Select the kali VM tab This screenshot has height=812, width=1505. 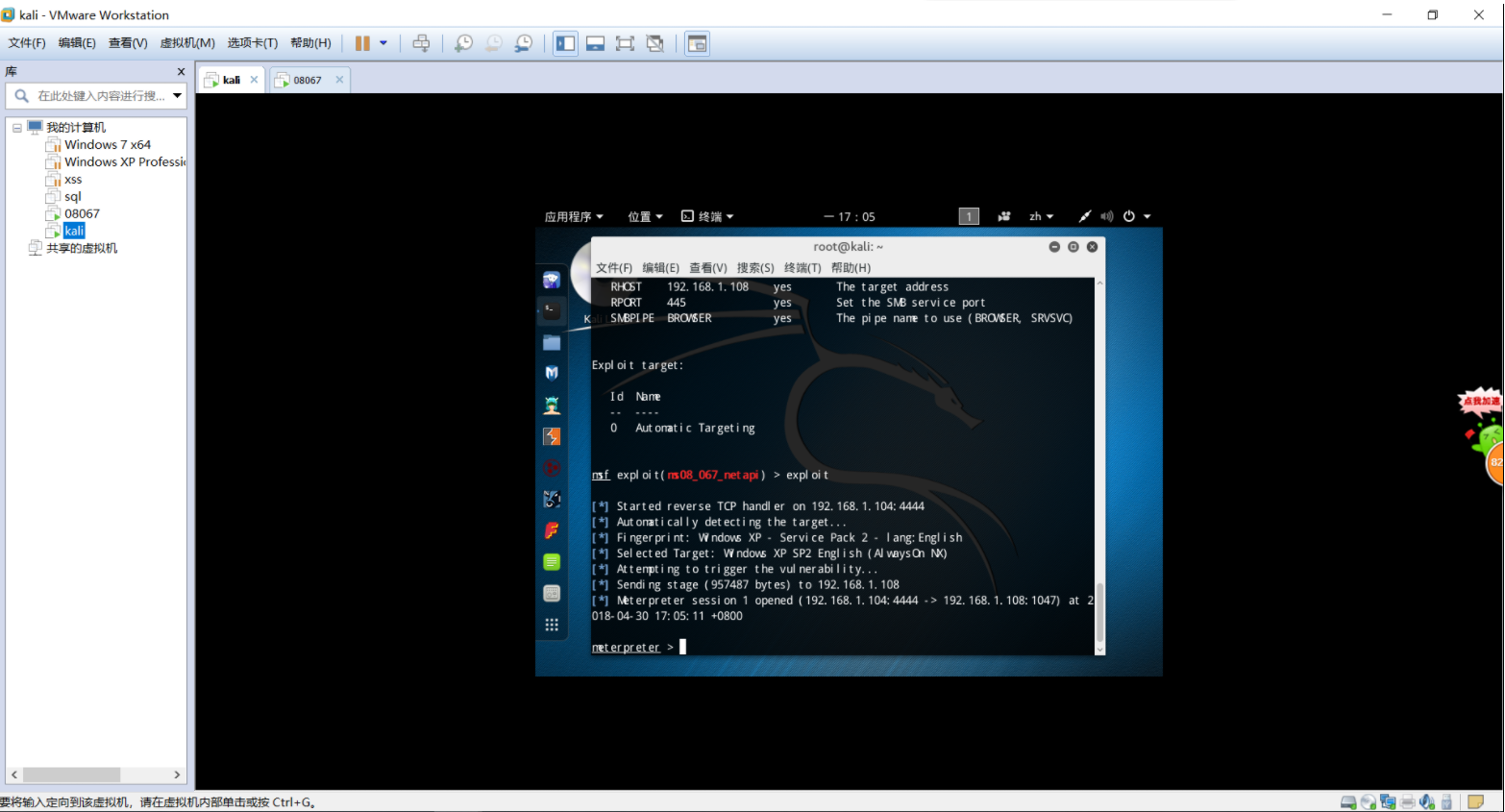231,80
